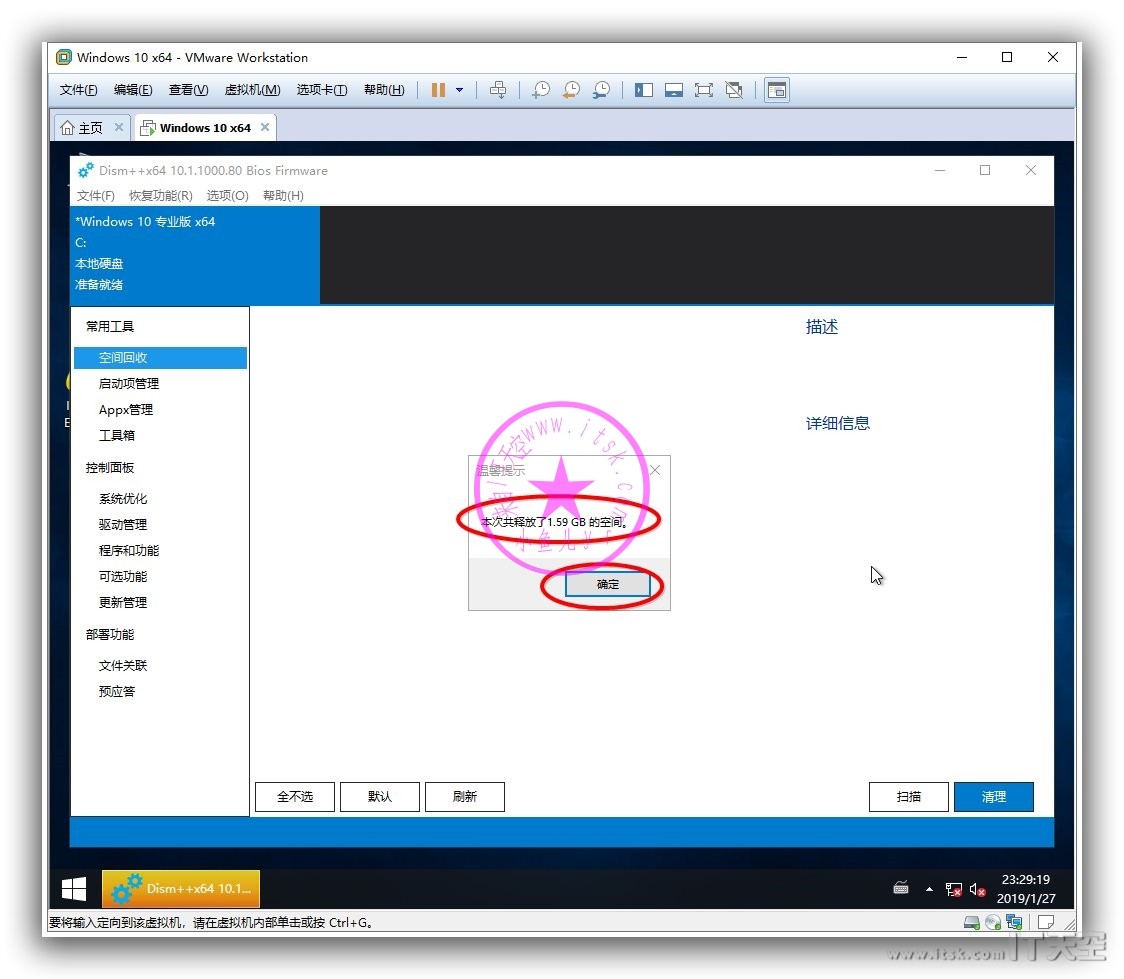Open VMware 帮助(H) menu
This screenshot has height=979, width=1124.
click(384, 90)
